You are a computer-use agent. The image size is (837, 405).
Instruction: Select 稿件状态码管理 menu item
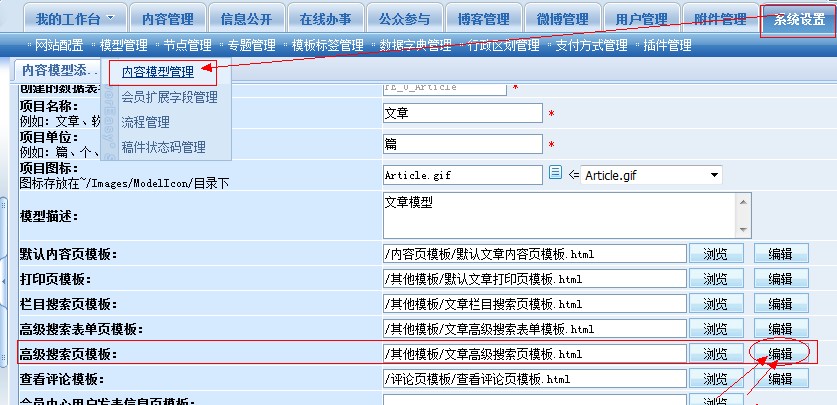click(x=163, y=147)
